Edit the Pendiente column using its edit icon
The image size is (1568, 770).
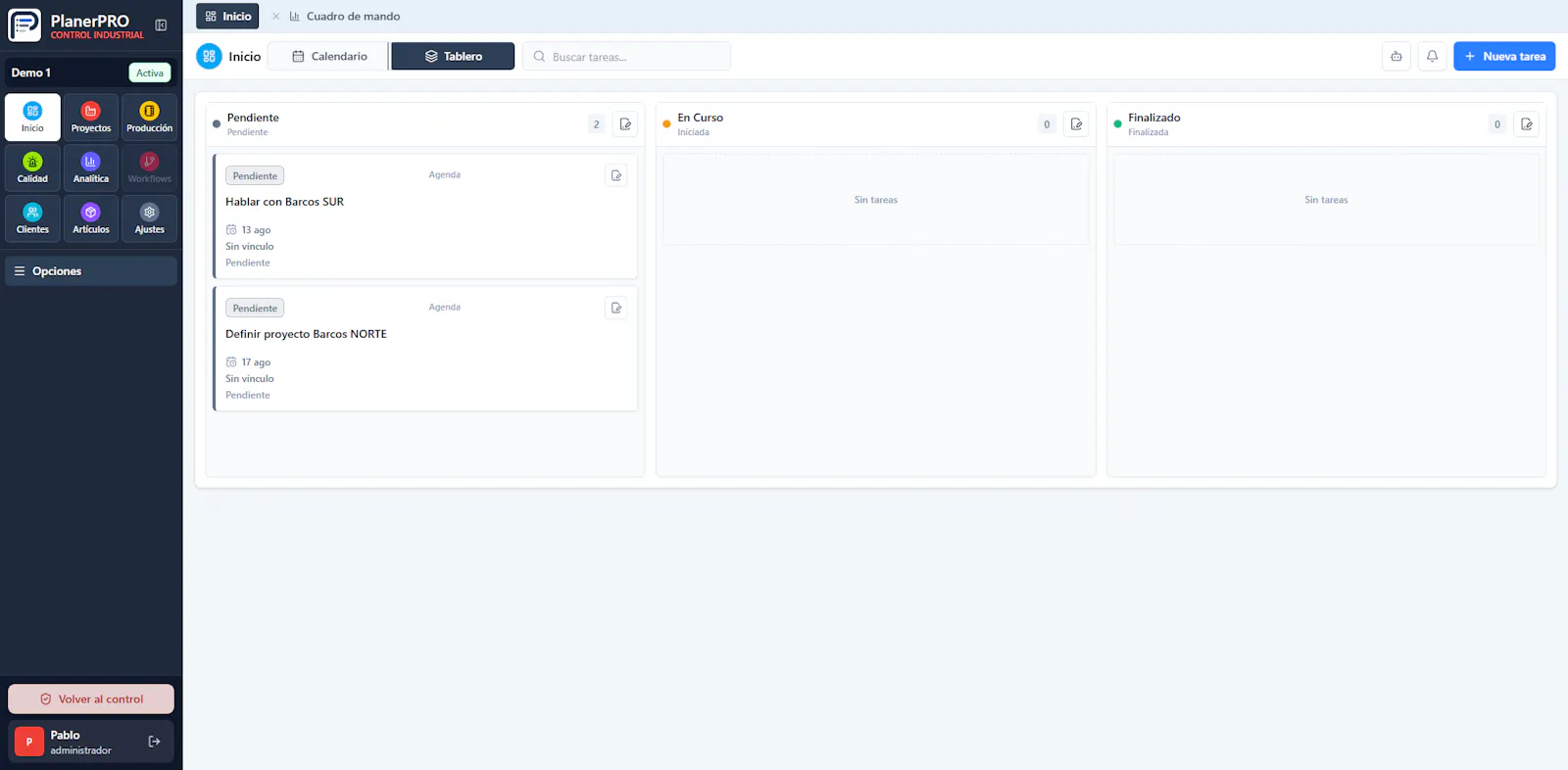coord(625,124)
